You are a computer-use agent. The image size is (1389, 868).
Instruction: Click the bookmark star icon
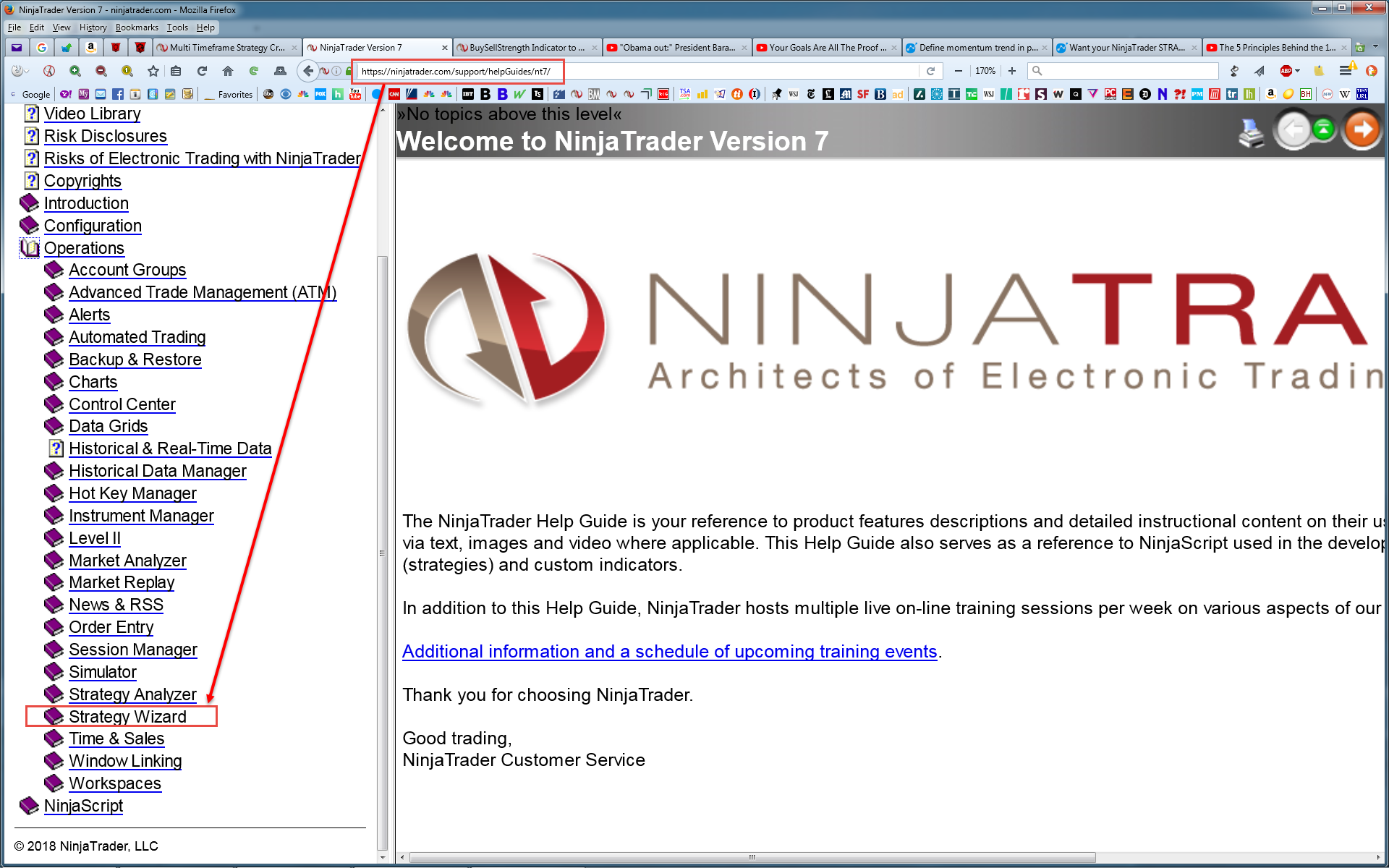[153, 71]
